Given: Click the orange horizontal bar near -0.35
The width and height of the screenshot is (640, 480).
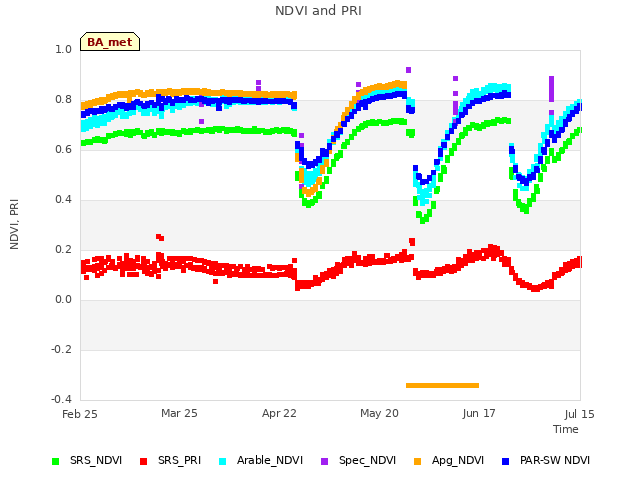Looking at the screenshot, I should [x=442, y=385].
